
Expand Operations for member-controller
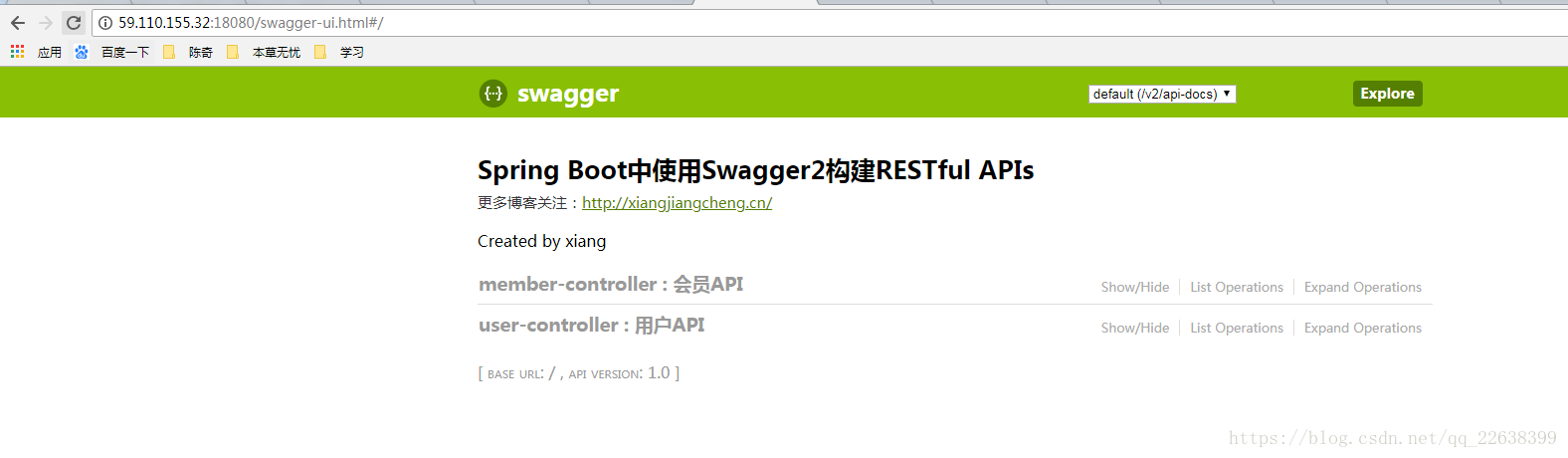pyautogui.click(x=1363, y=287)
